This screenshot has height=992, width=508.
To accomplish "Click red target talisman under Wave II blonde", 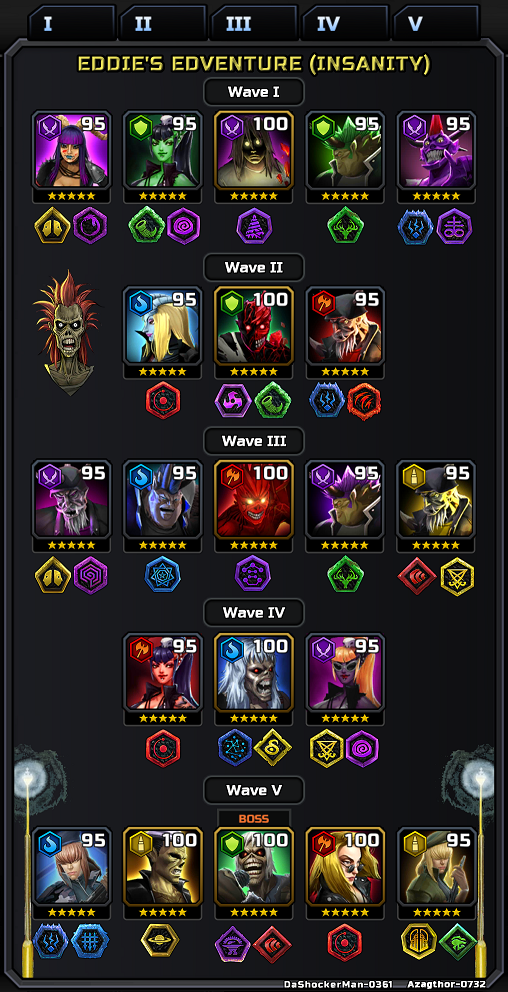I will pyautogui.click(x=163, y=400).
